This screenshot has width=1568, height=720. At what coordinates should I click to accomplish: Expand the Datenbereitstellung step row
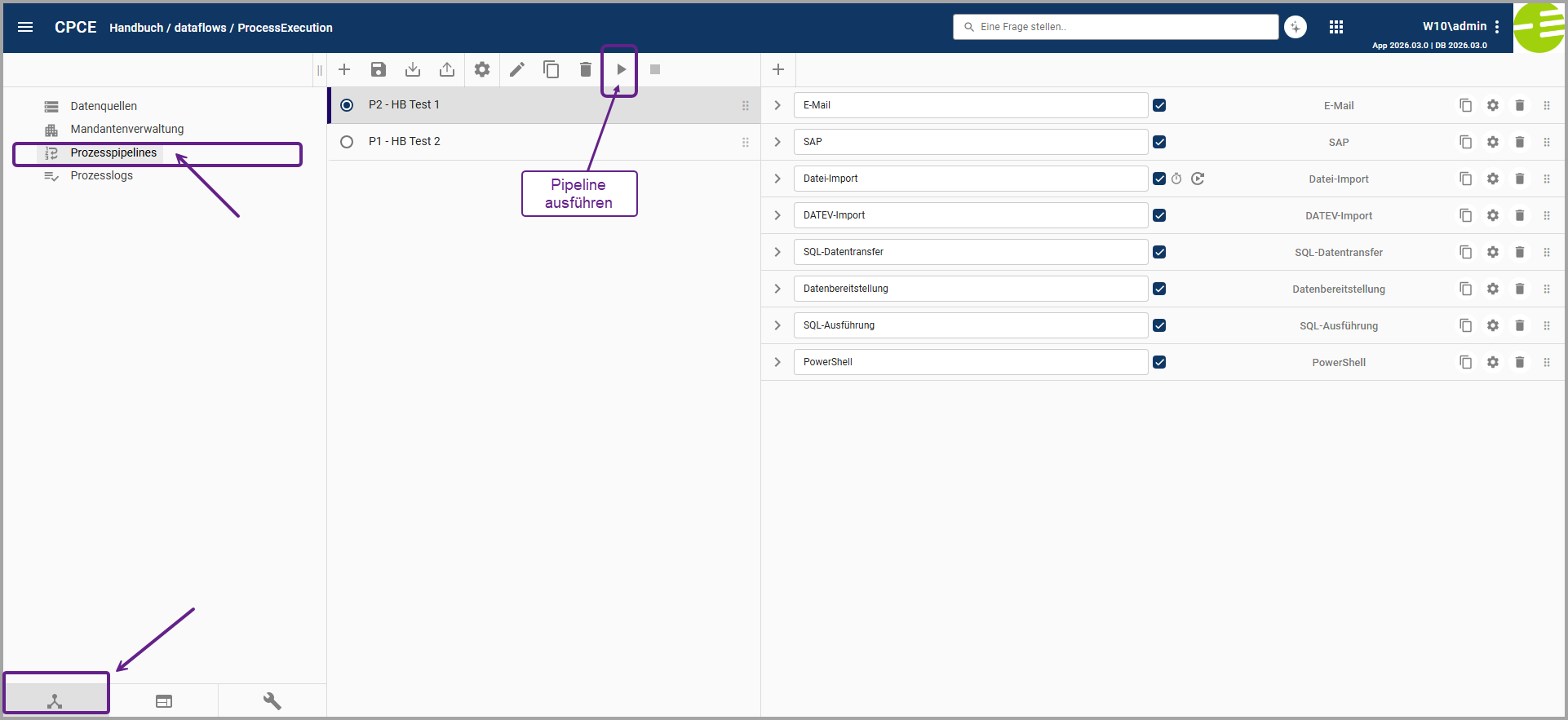pos(777,289)
